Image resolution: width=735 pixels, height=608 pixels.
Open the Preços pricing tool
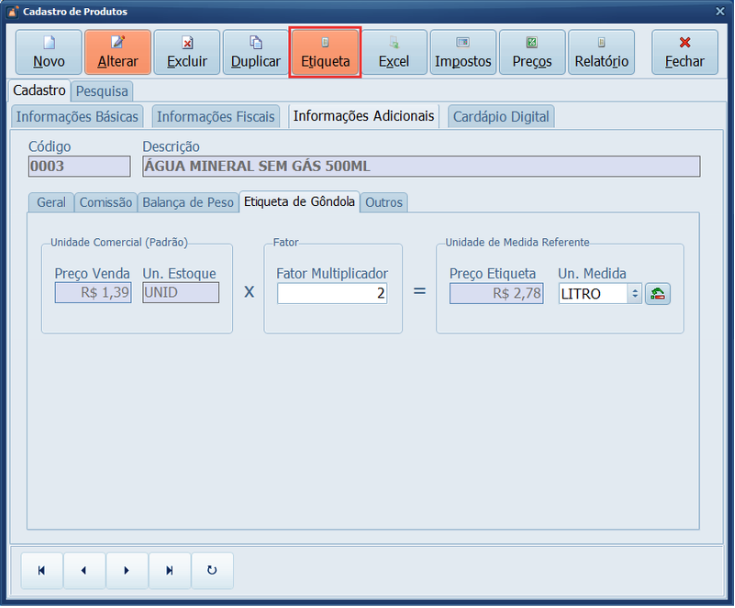click(532, 52)
